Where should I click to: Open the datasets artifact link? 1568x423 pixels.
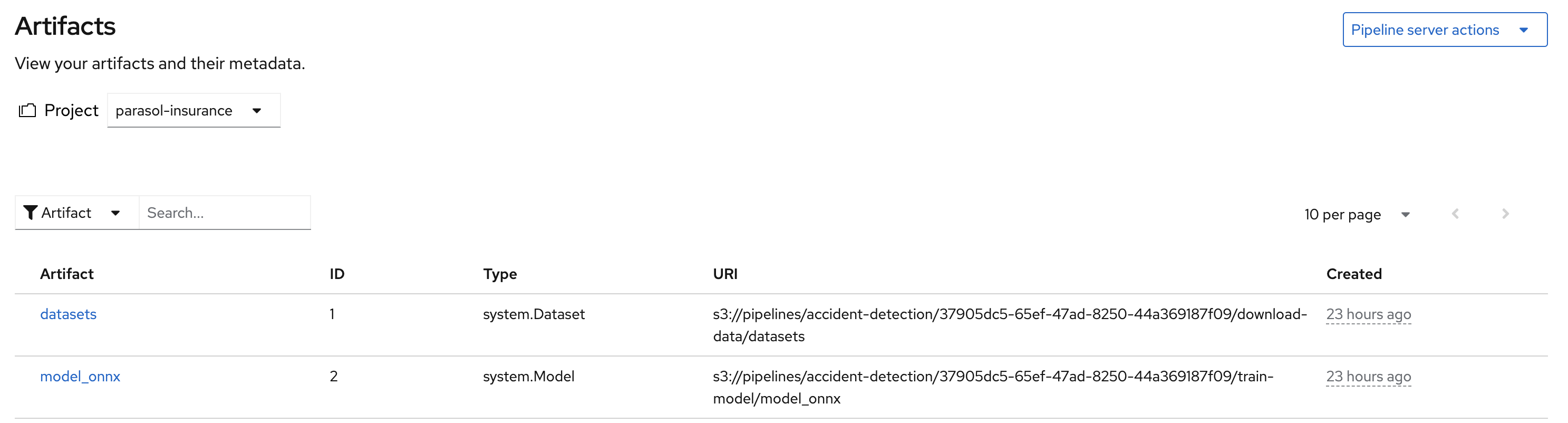(x=68, y=314)
